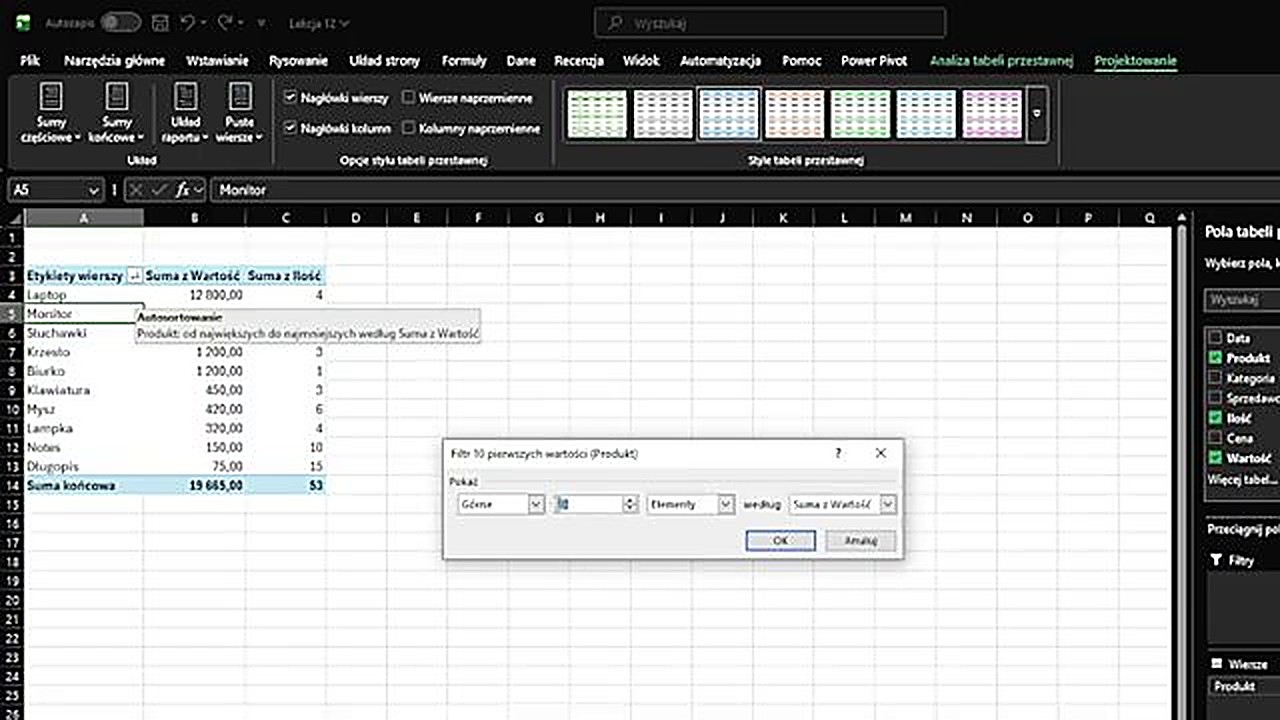Select the light blue pivot table style
1280x720 pixels.
click(x=729, y=113)
